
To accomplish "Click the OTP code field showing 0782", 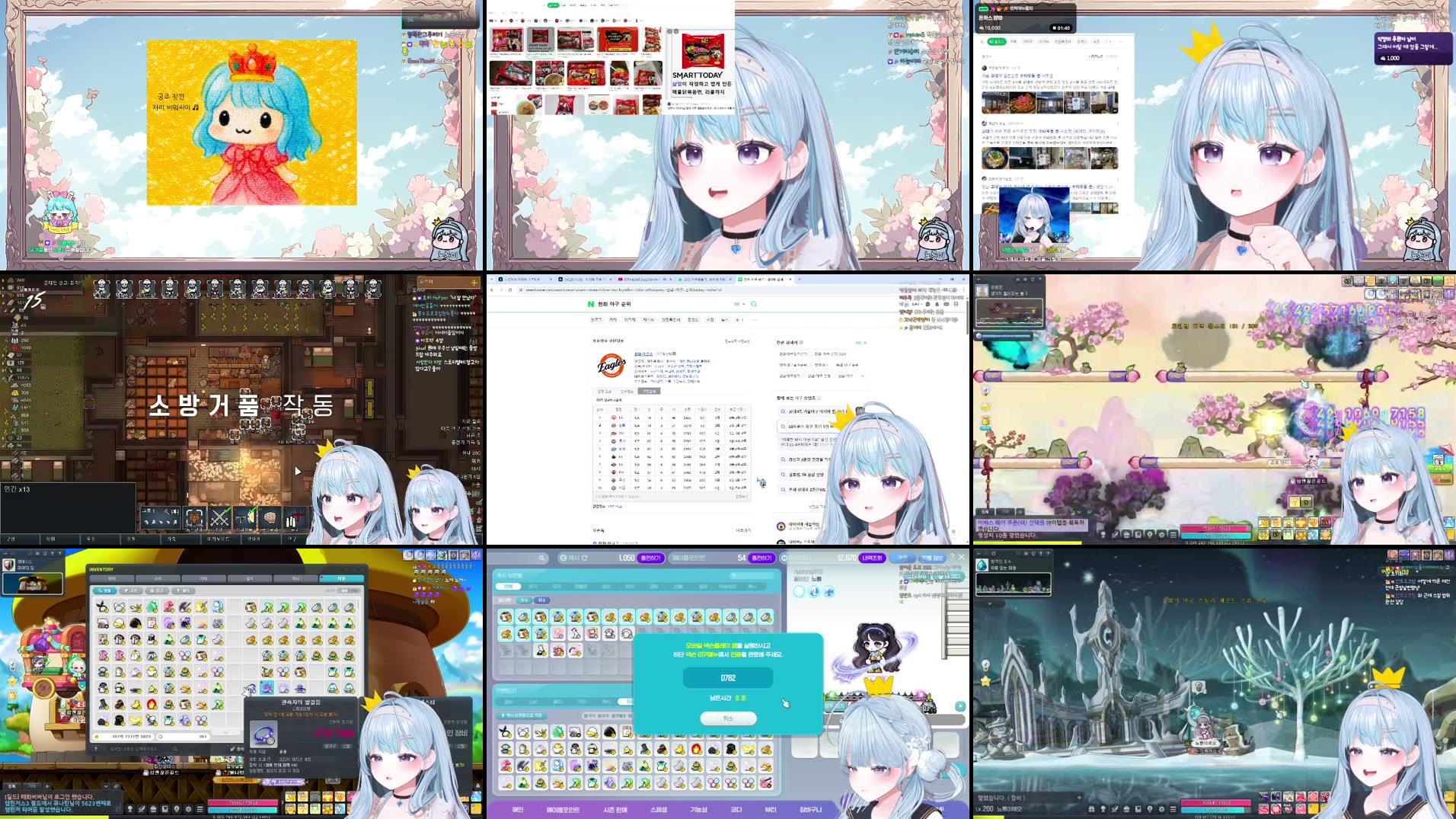I will [x=728, y=677].
